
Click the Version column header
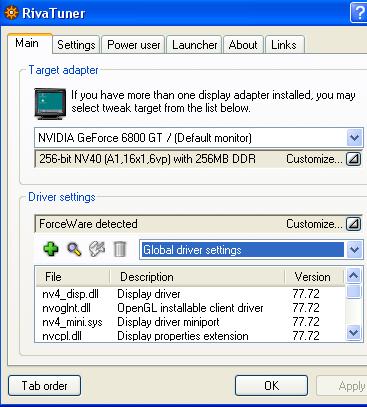[315, 277]
